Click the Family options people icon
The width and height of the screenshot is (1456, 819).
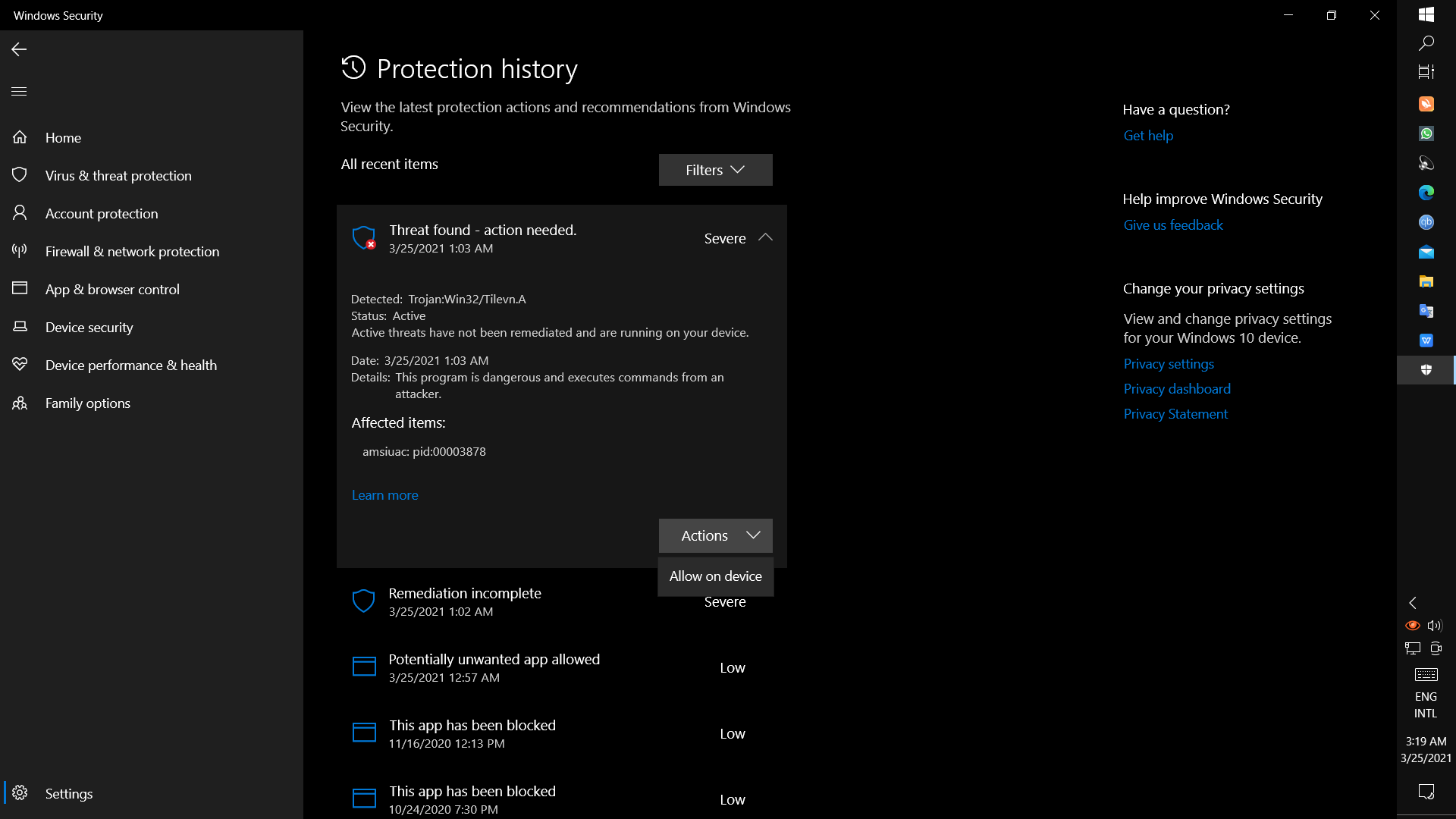click(x=20, y=403)
